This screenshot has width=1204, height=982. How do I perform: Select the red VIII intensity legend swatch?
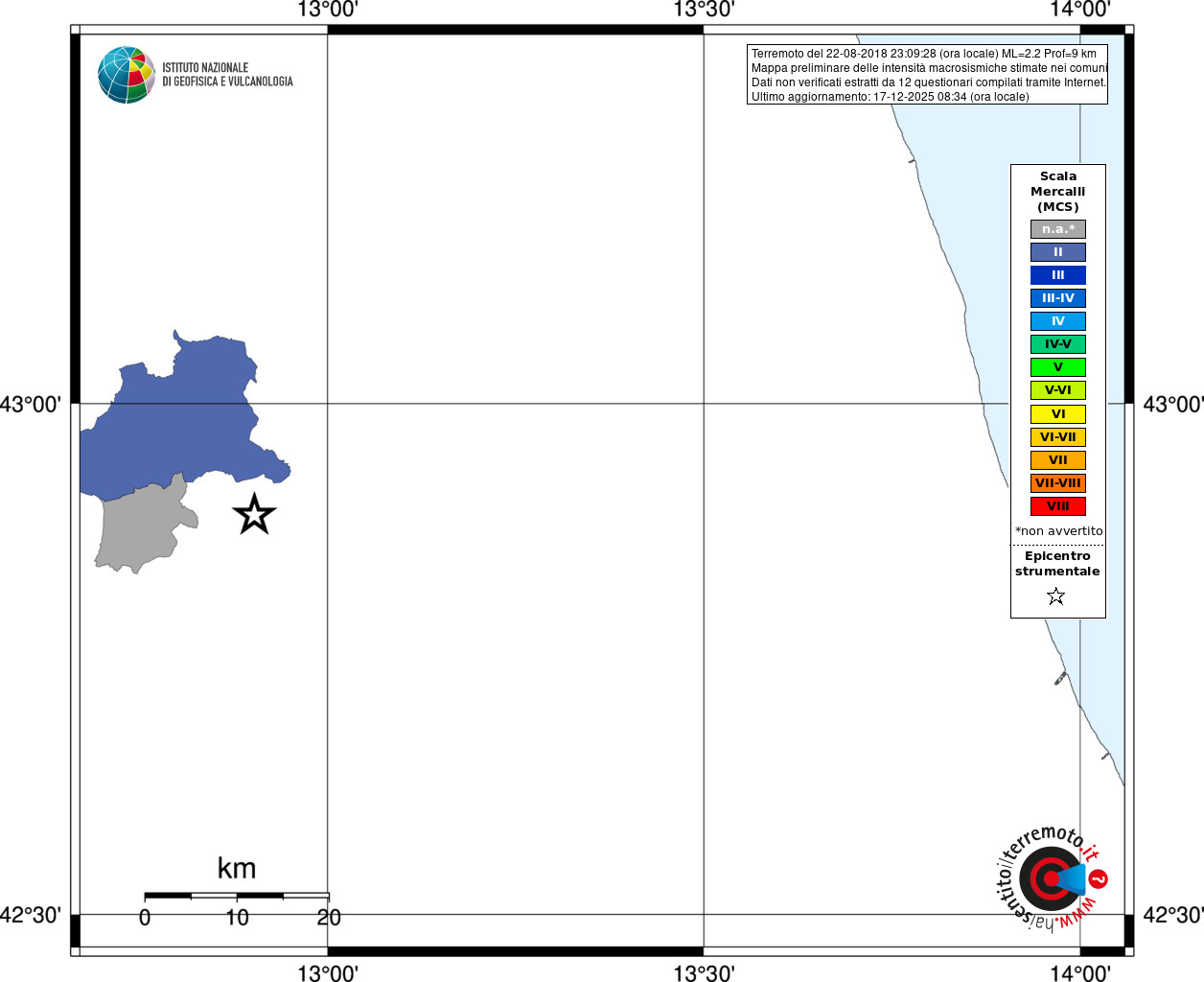(x=1057, y=506)
